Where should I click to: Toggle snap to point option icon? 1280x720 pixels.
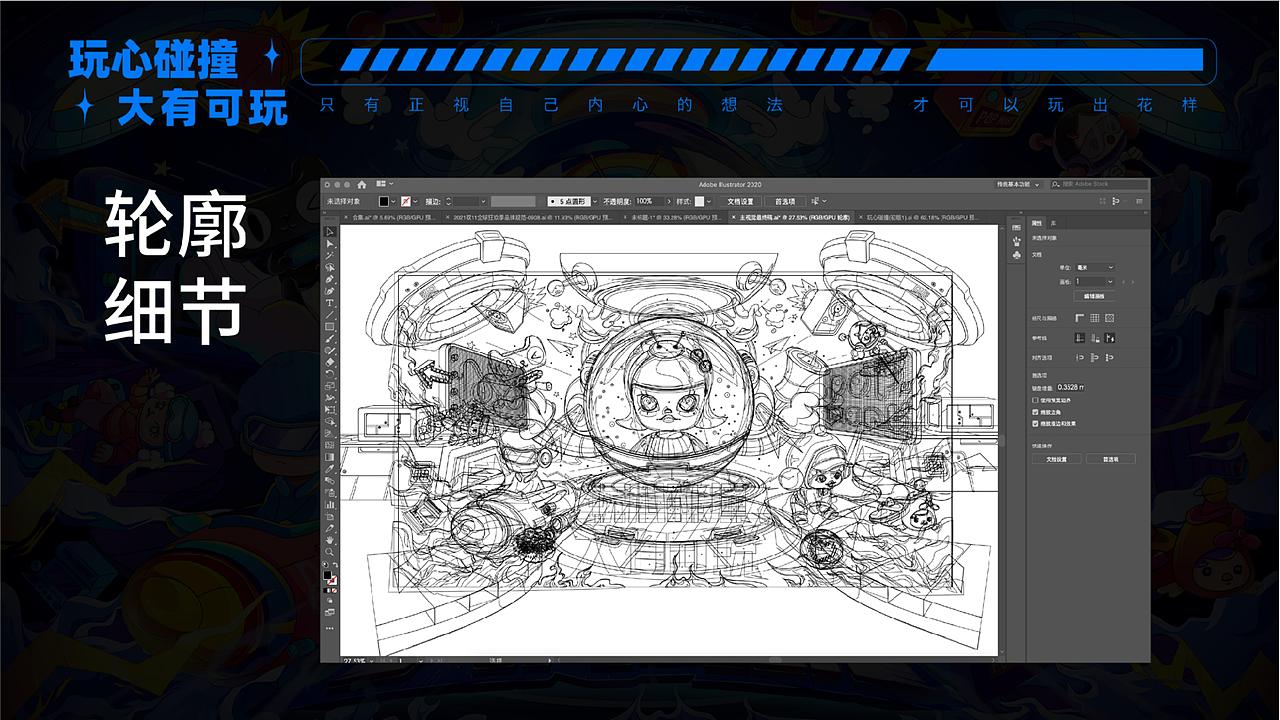pyautogui.click(x=1080, y=358)
